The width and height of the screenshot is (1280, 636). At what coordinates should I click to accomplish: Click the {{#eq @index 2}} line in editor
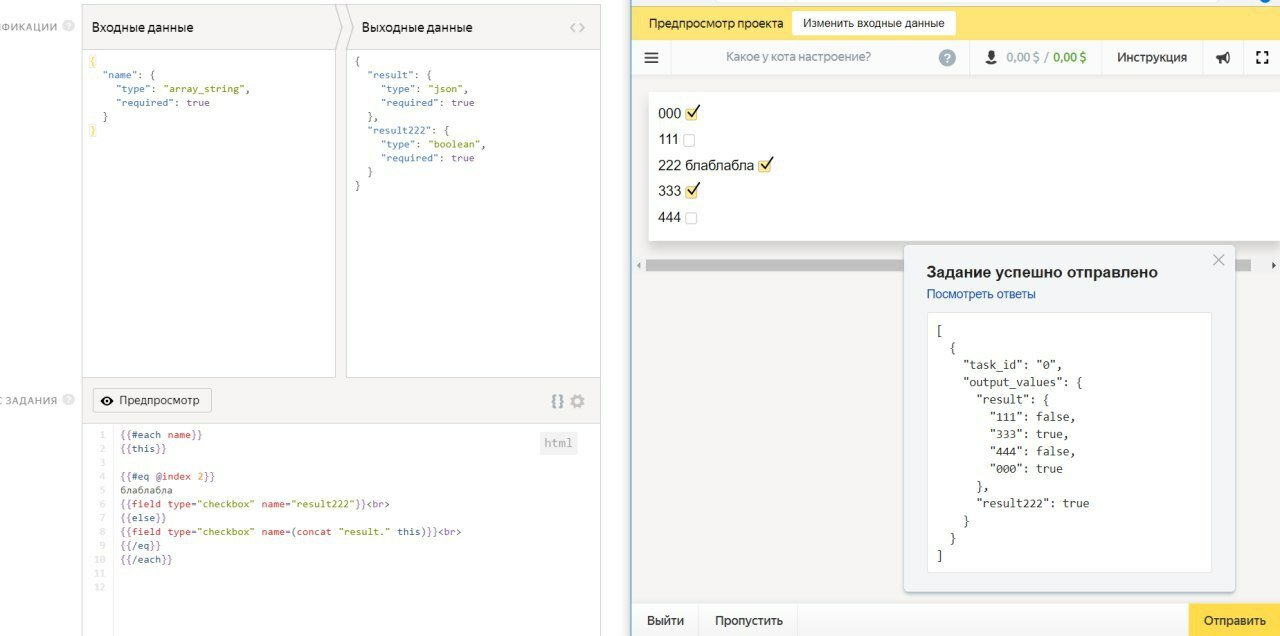(167, 477)
